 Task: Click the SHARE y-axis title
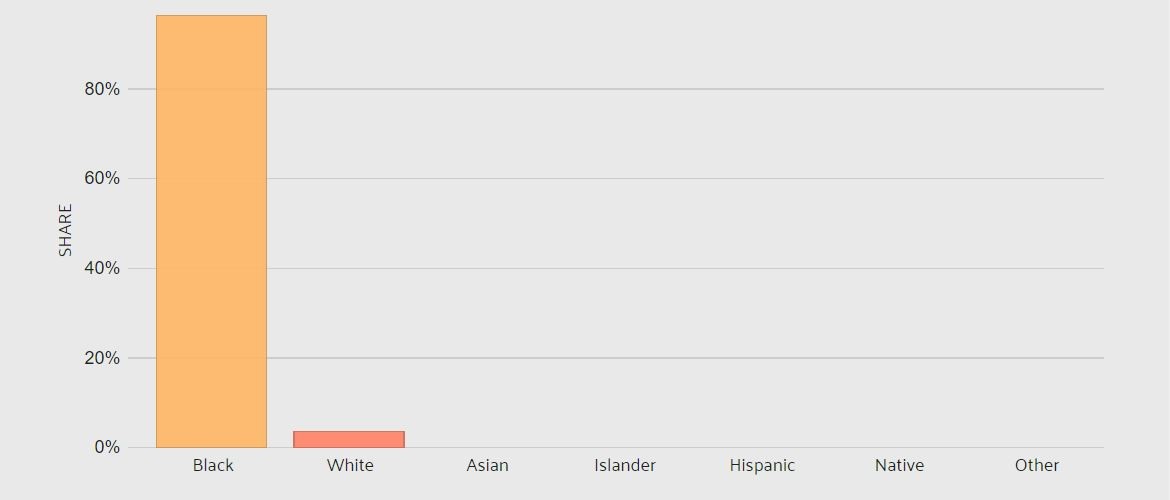click(x=66, y=231)
